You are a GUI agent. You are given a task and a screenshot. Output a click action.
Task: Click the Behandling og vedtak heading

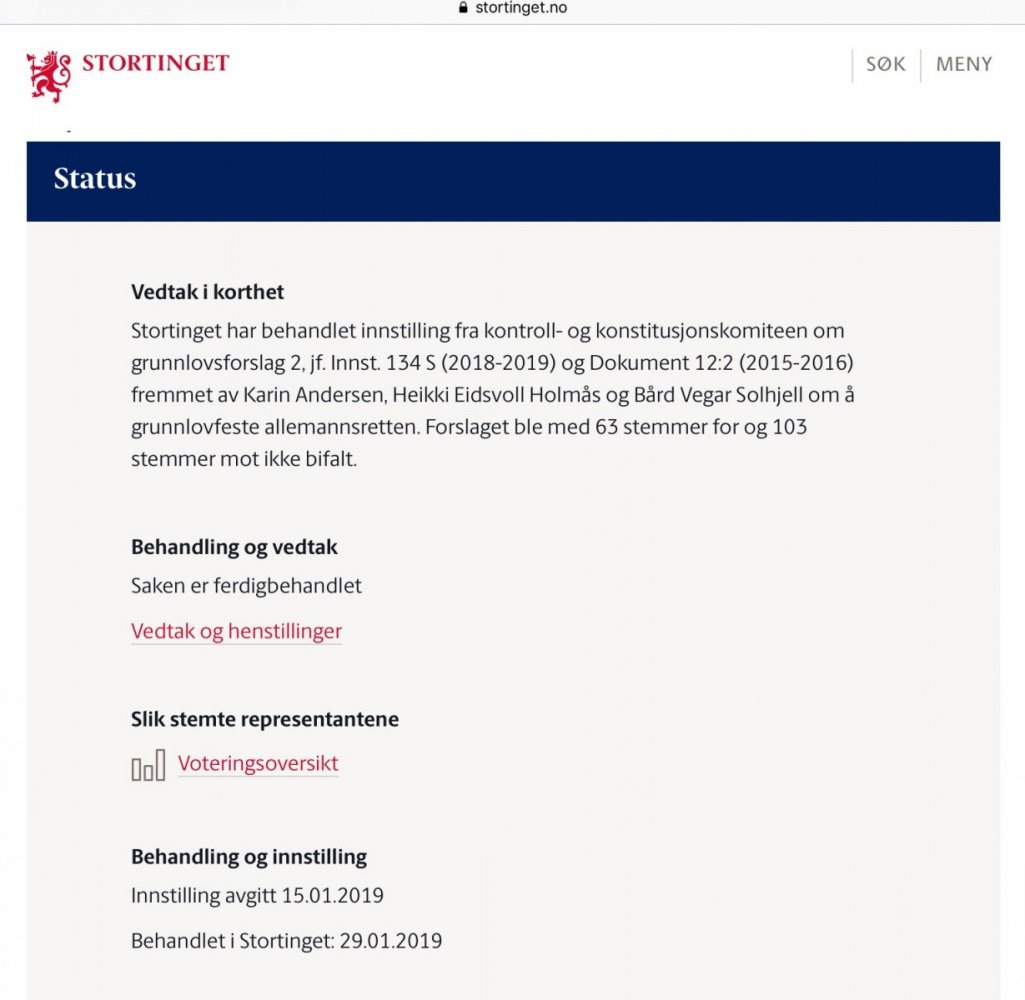pos(234,548)
